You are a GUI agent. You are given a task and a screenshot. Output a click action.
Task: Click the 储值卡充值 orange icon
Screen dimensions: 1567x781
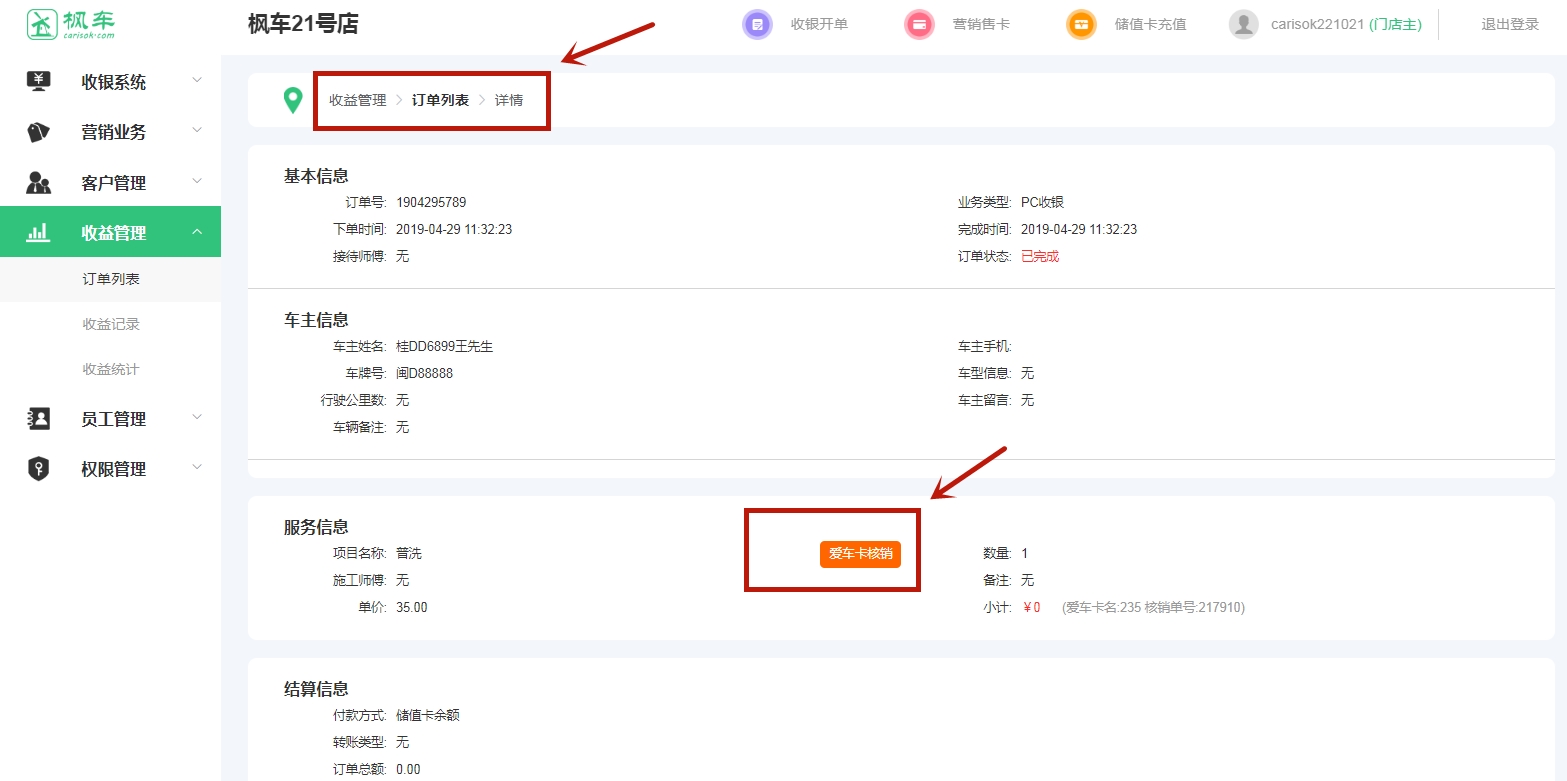[1081, 24]
